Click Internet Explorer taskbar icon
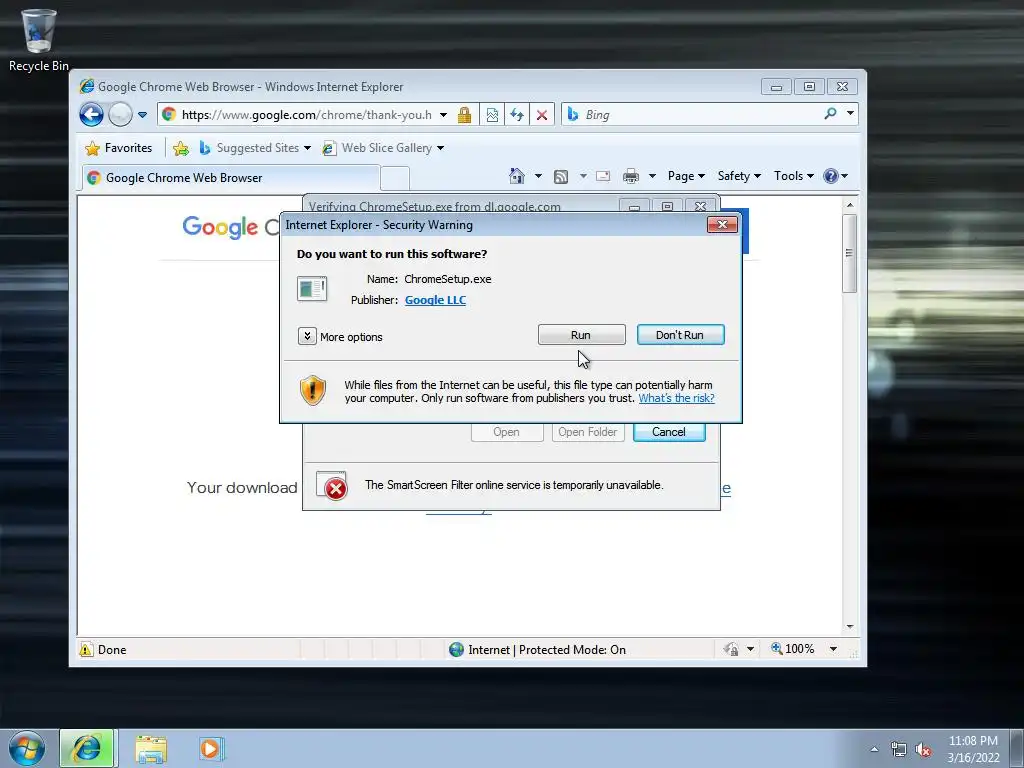The image size is (1024, 768). tap(87, 748)
